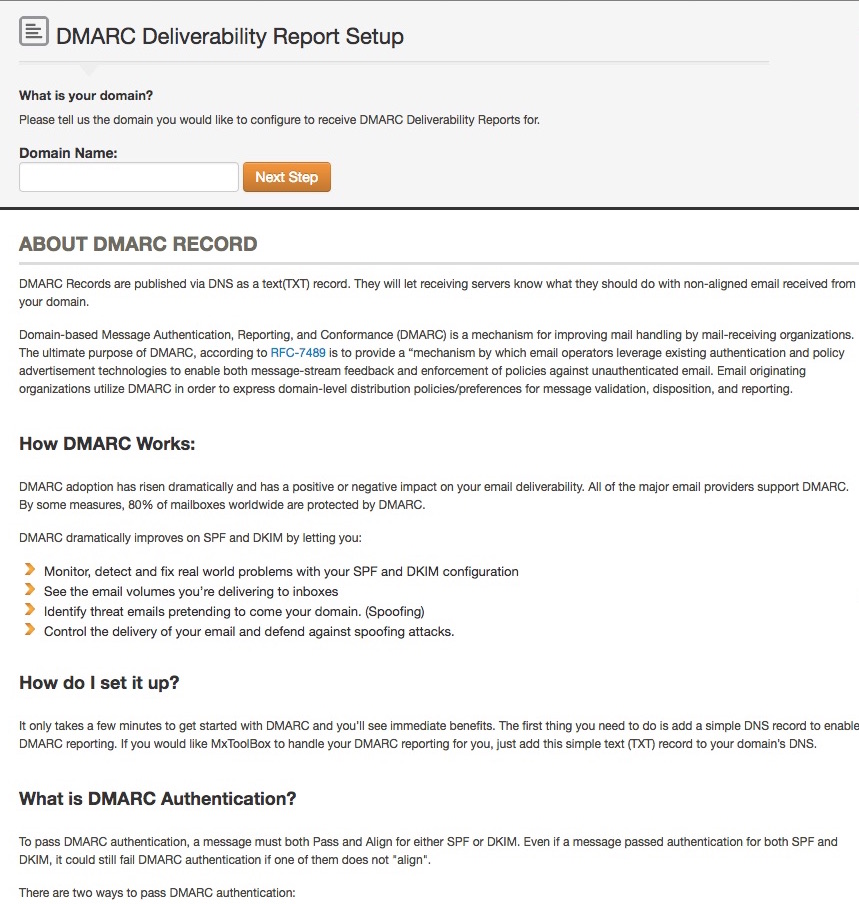The width and height of the screenshot is (859, 904).
Task: Click the instruction text below the domain question
Action: coord(279,119)
